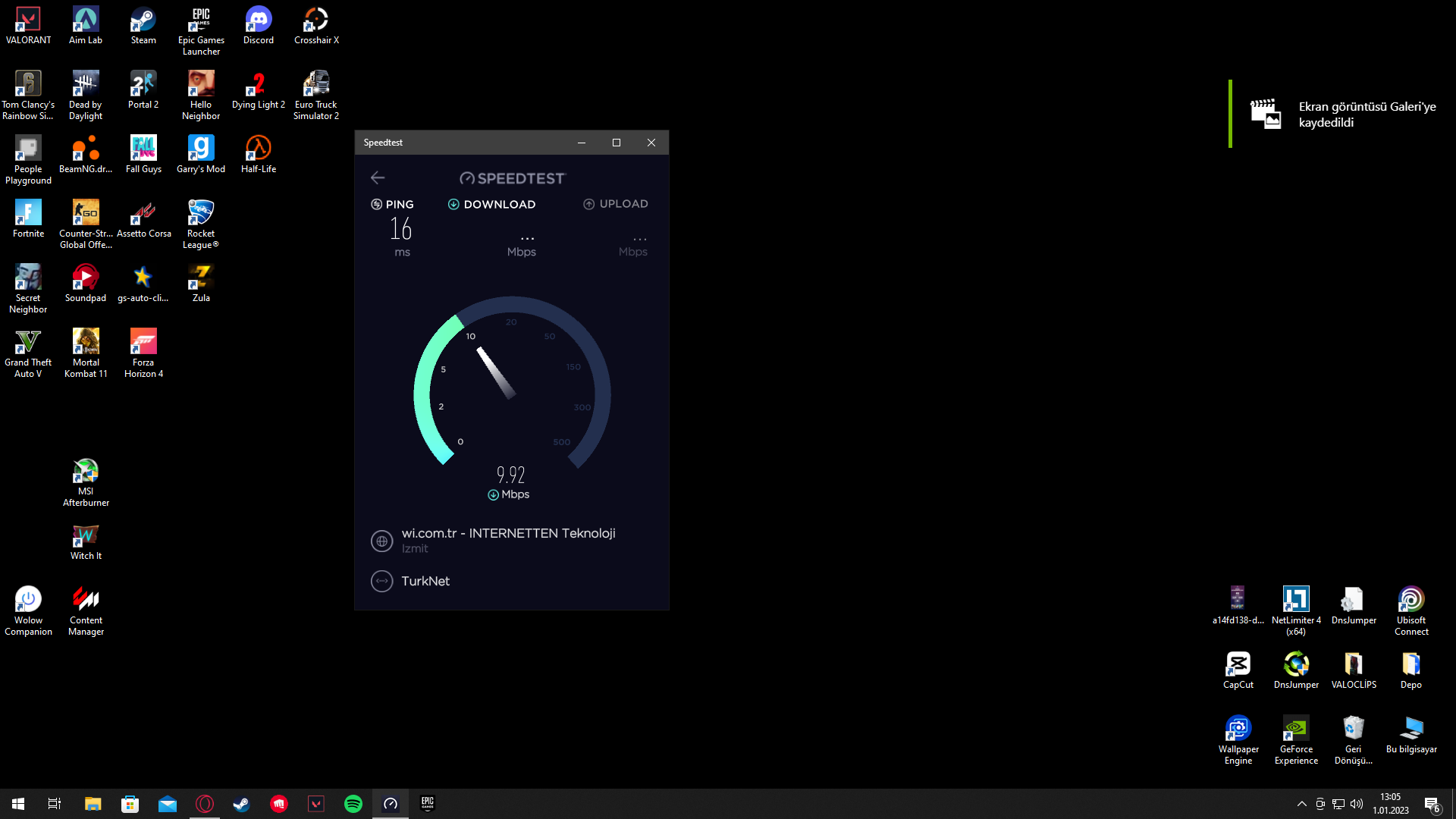Open the MSI Afterburner desktop icon

(86, 482)
